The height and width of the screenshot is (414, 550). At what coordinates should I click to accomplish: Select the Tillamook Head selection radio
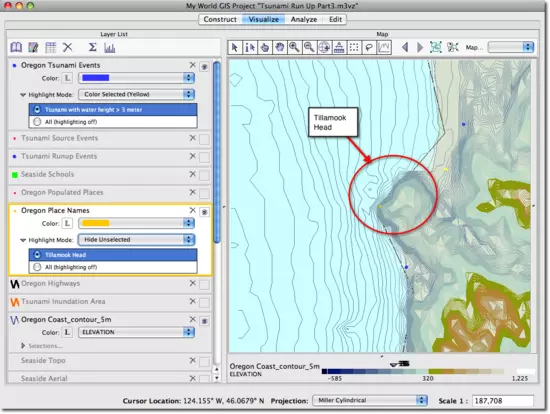click(37, 255)
